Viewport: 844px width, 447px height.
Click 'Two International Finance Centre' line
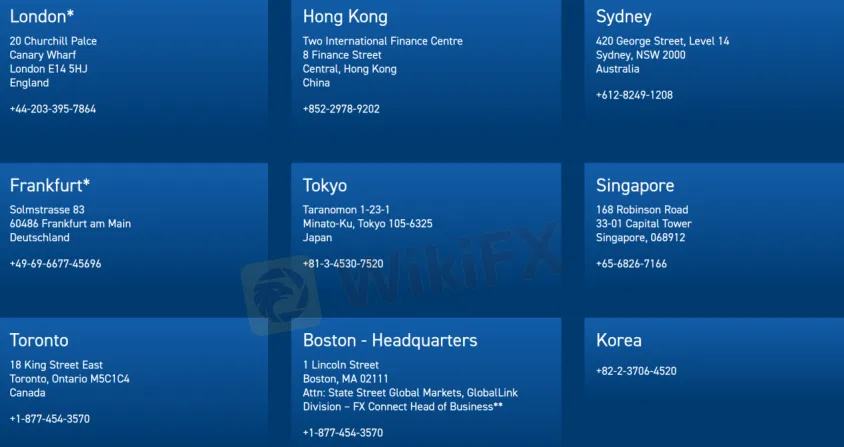tap(383, 41)
